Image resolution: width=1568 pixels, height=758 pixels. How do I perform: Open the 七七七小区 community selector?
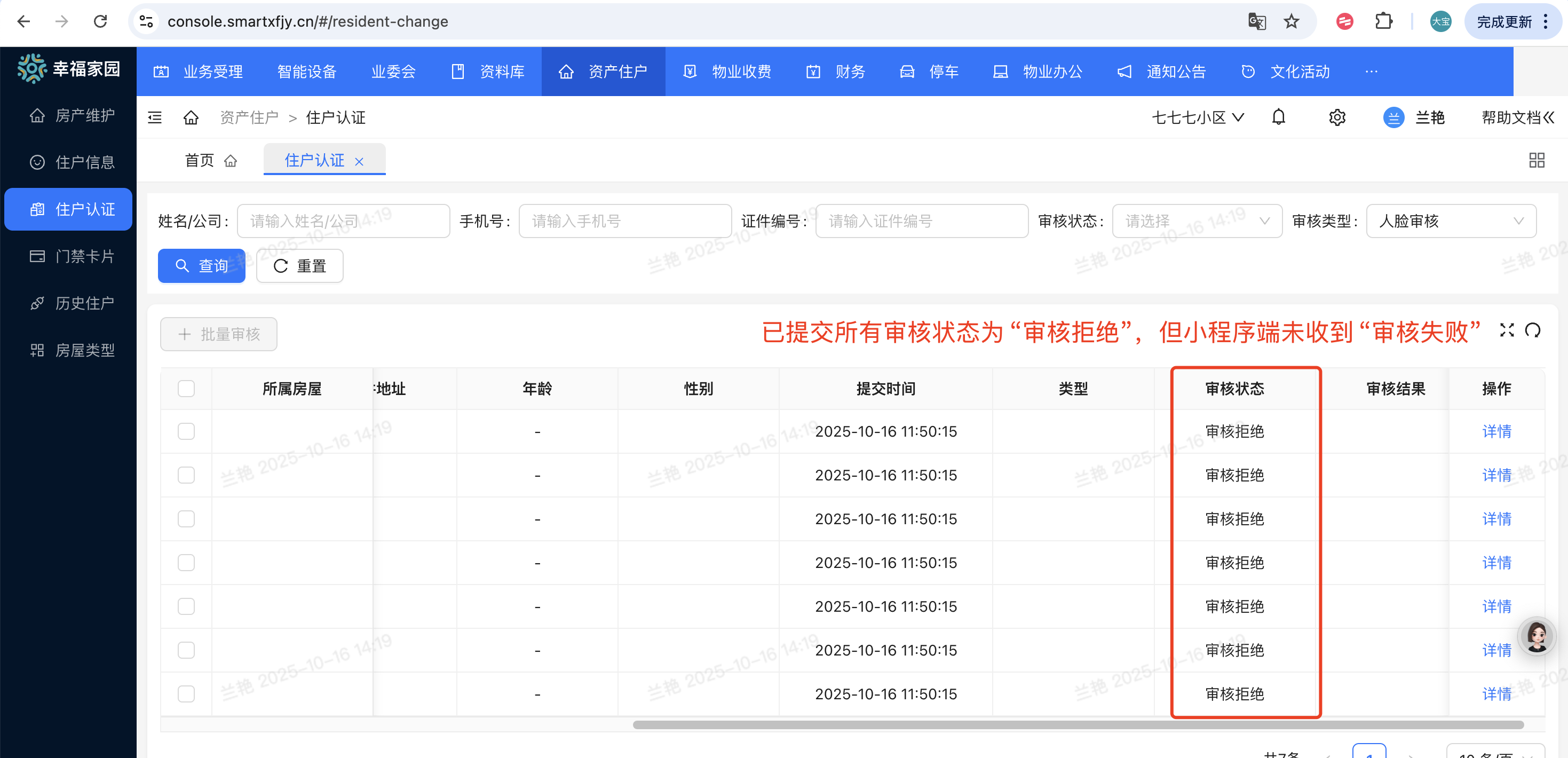[1197, 117]
